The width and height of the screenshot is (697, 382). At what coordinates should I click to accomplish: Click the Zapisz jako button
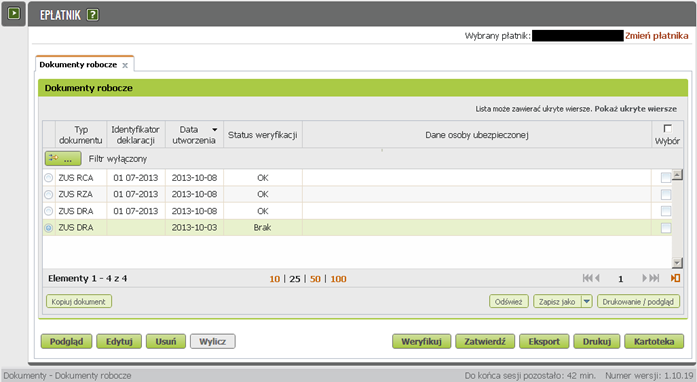[557, 302]
